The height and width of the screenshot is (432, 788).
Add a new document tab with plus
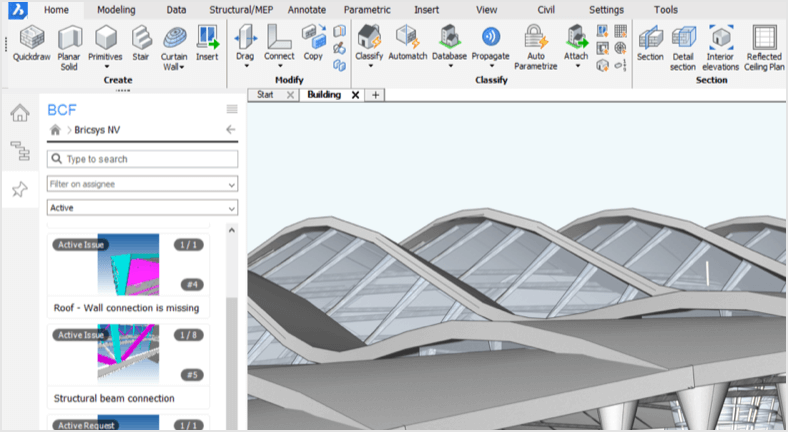375,95
